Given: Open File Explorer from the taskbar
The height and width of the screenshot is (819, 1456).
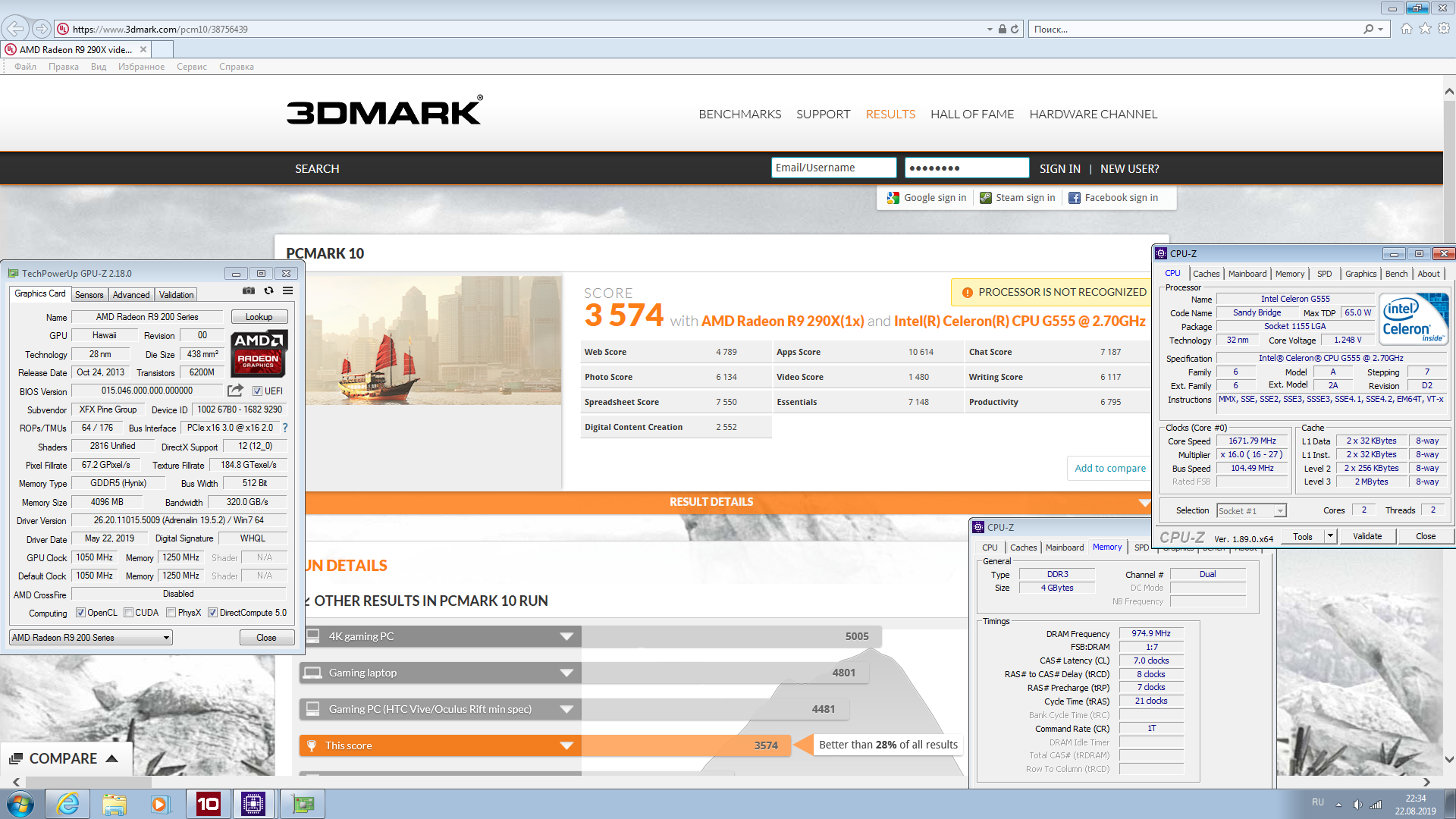Looking at the screenshot, I should click(x=115, y=804).
